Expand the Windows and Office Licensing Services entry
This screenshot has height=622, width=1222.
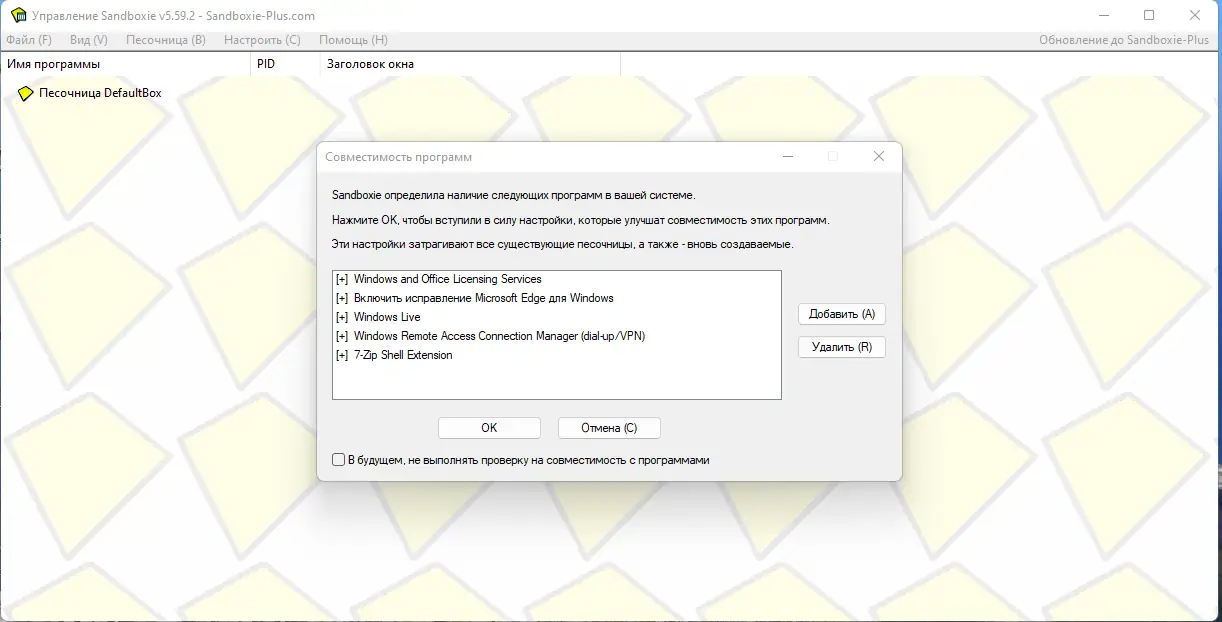(x=342, y=280)
